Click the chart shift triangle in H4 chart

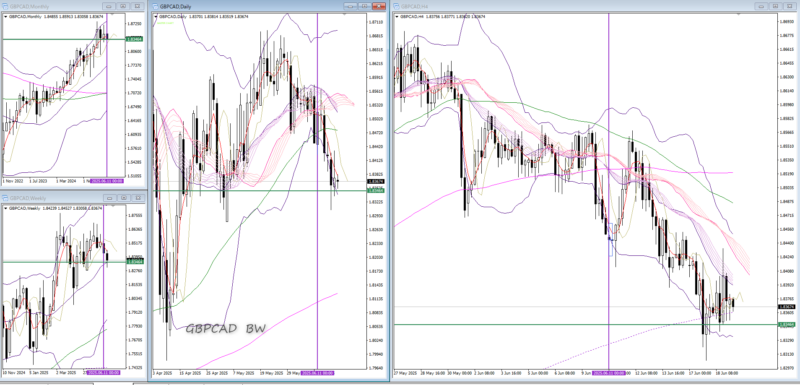(x=739, y=14)
